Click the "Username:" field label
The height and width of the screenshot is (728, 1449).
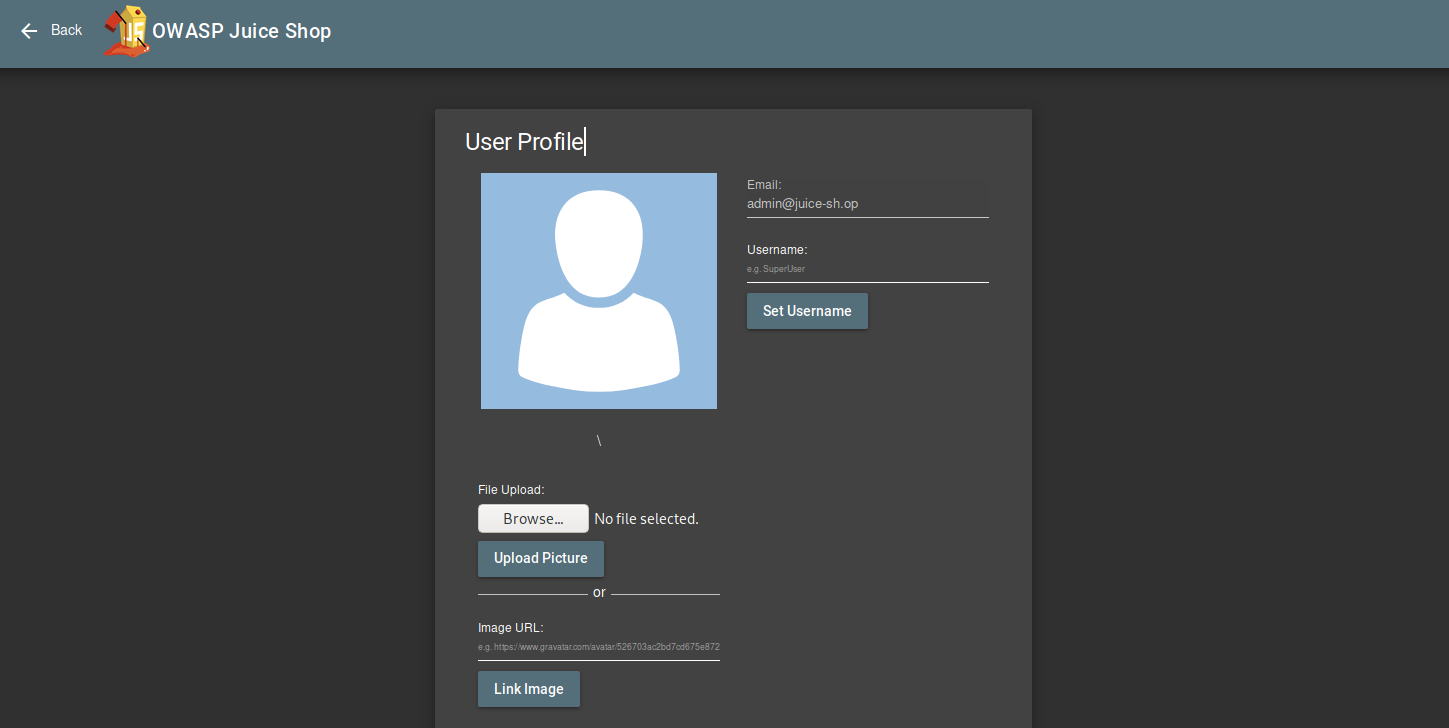tap(777, 250)
